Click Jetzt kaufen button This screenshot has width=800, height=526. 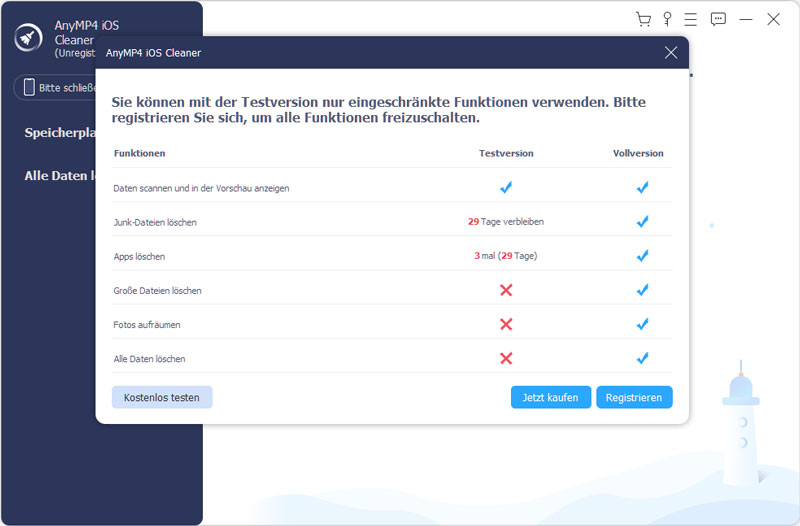pos(551,397)
